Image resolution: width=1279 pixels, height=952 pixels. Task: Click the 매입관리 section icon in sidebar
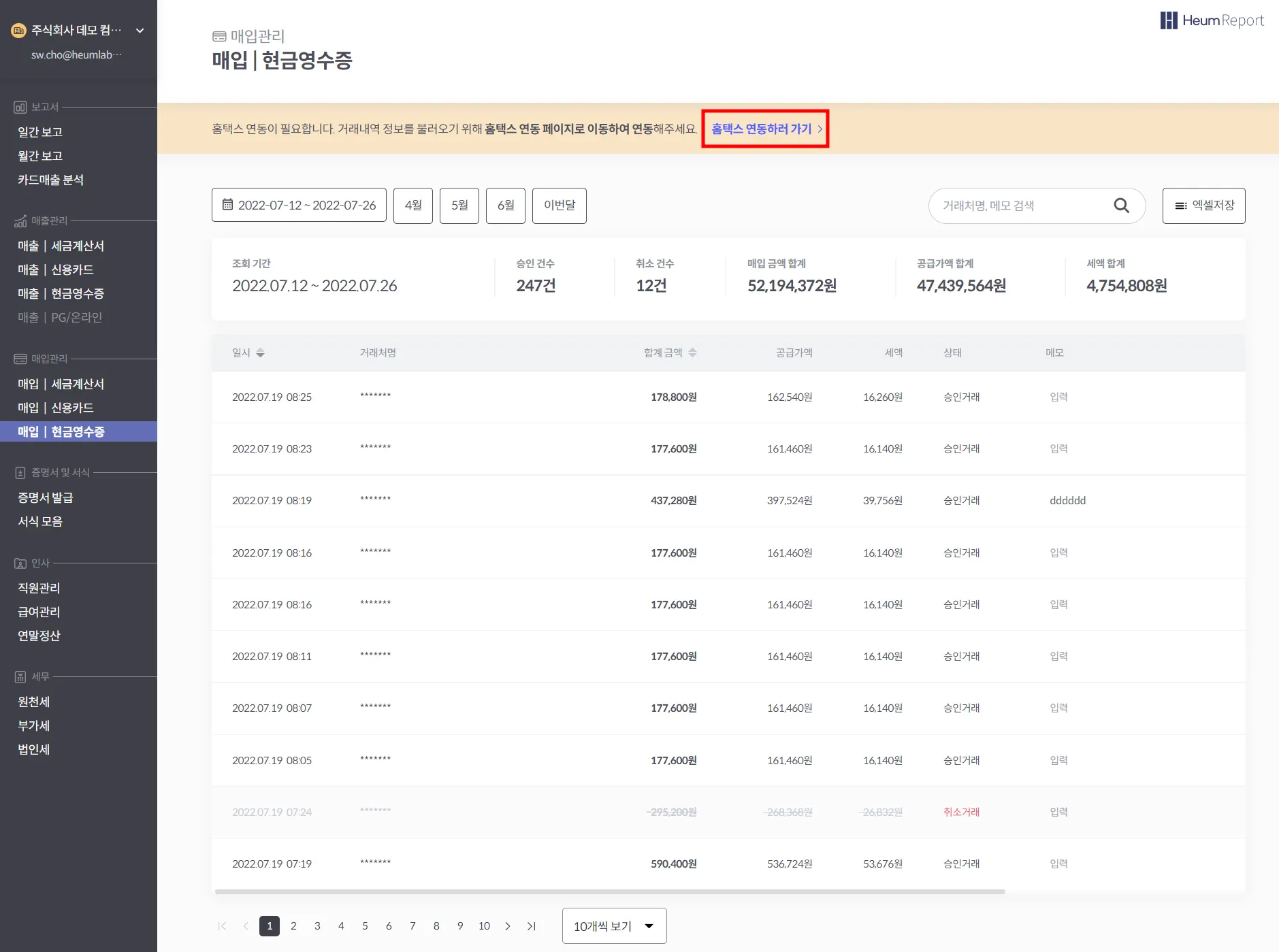coord(20,359)
